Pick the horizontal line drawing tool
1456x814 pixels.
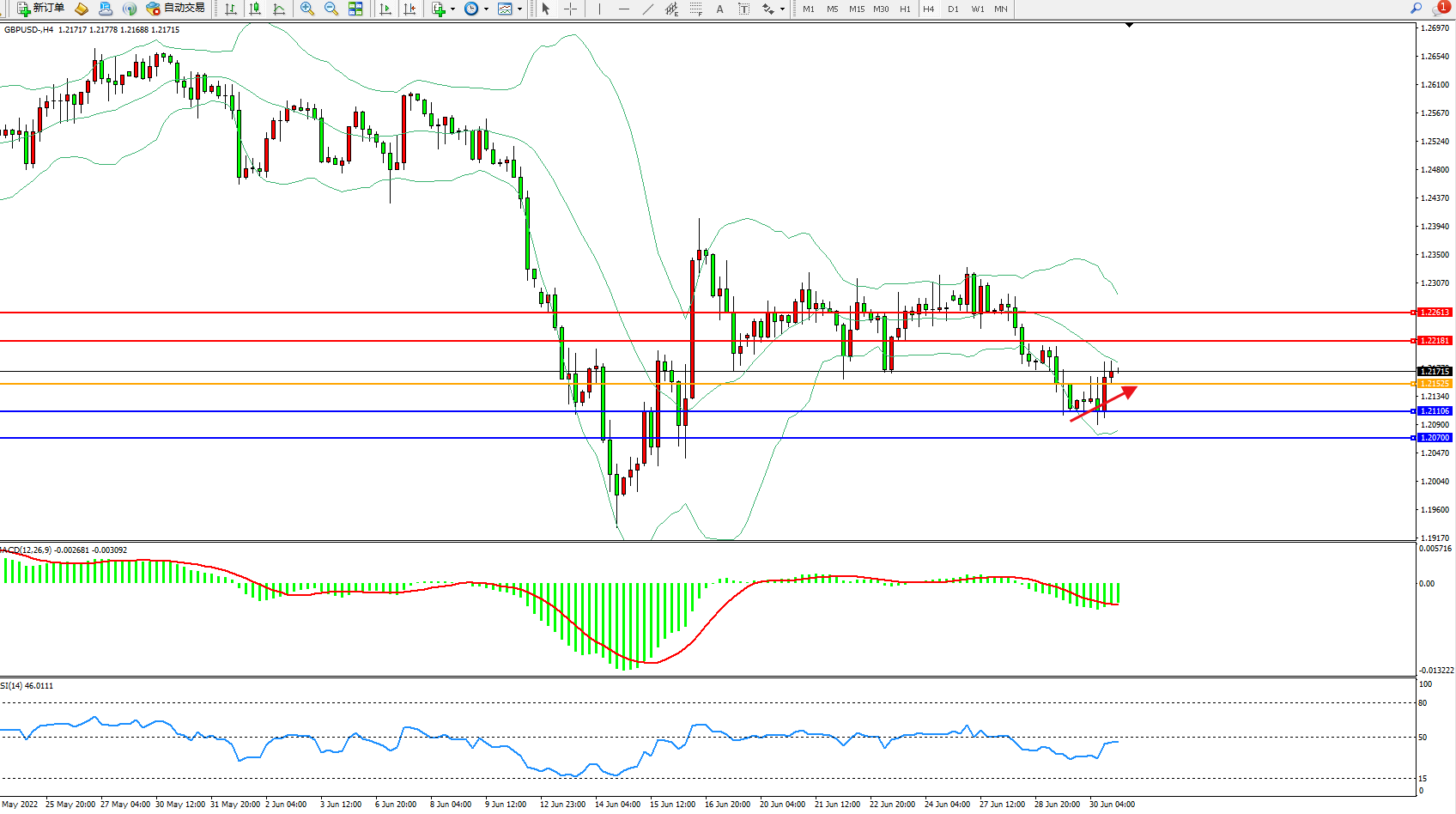[624, 9]
